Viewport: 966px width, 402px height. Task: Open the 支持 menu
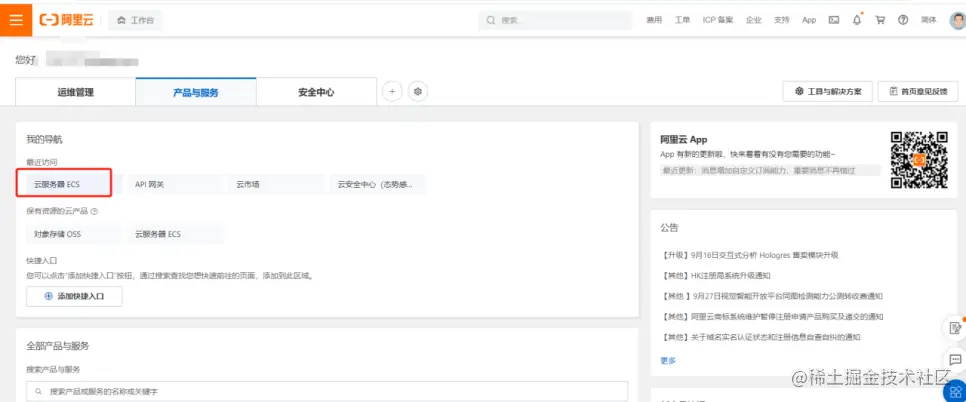781,20
